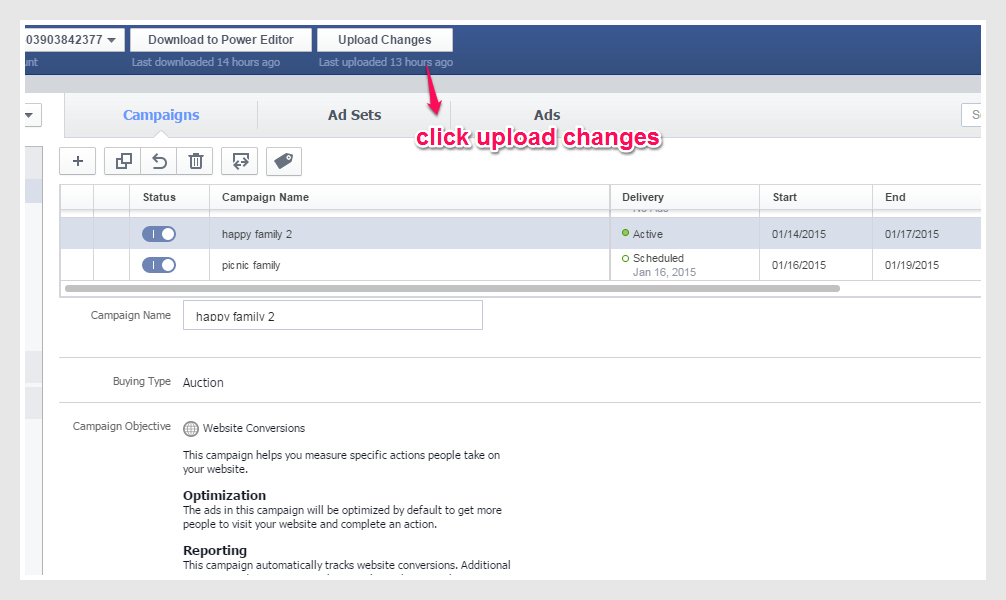Viewport: 1006px width, 600px height.
Task: Click the trash icon to delete campaign
Action: tap(195, 161)
